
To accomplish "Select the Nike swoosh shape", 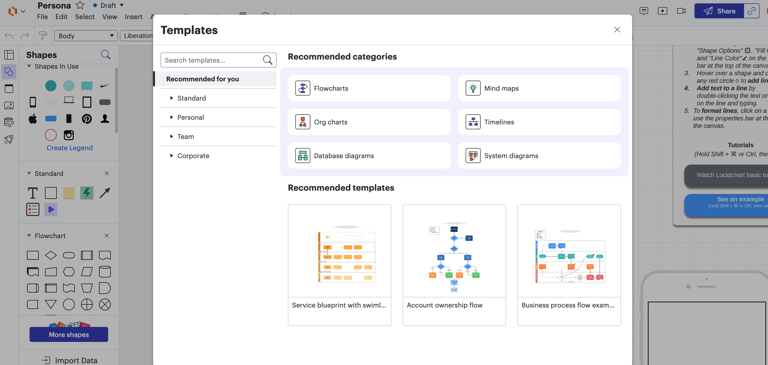I will coord(104,86).
